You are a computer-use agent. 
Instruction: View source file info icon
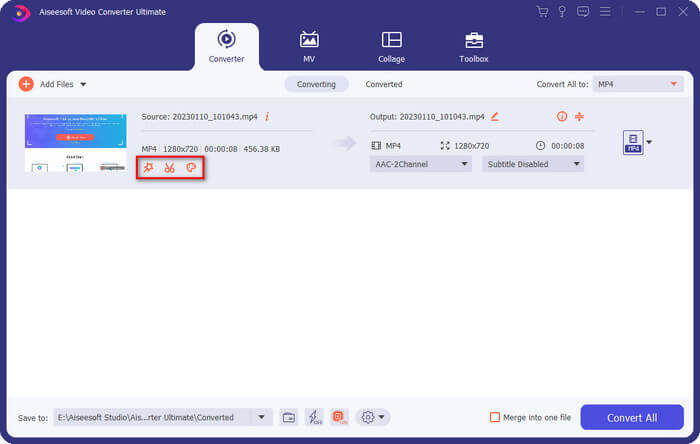coord(267,116)
